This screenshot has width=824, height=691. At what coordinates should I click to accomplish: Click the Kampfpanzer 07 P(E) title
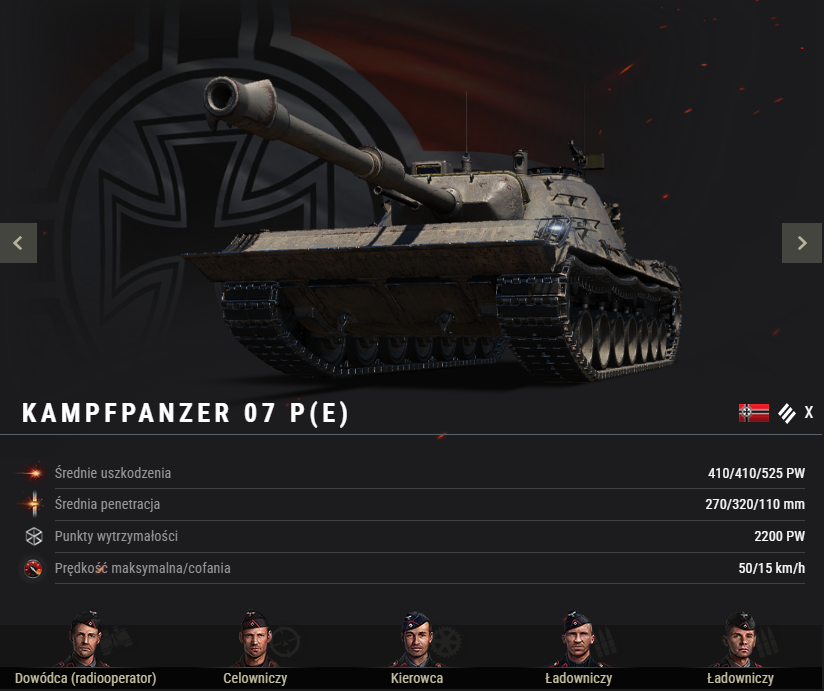185,413
